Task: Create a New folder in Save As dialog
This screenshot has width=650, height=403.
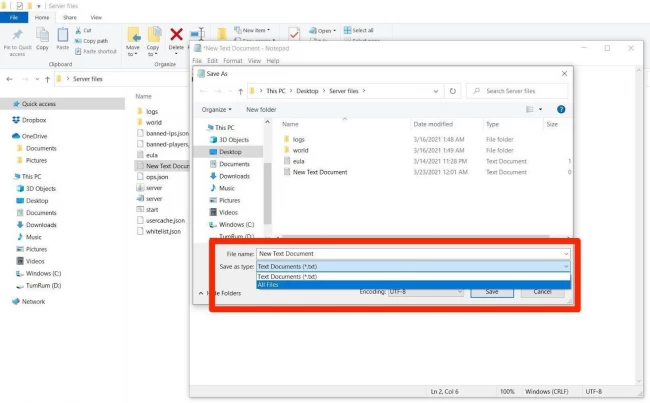Action: click(x=261, y=109)
